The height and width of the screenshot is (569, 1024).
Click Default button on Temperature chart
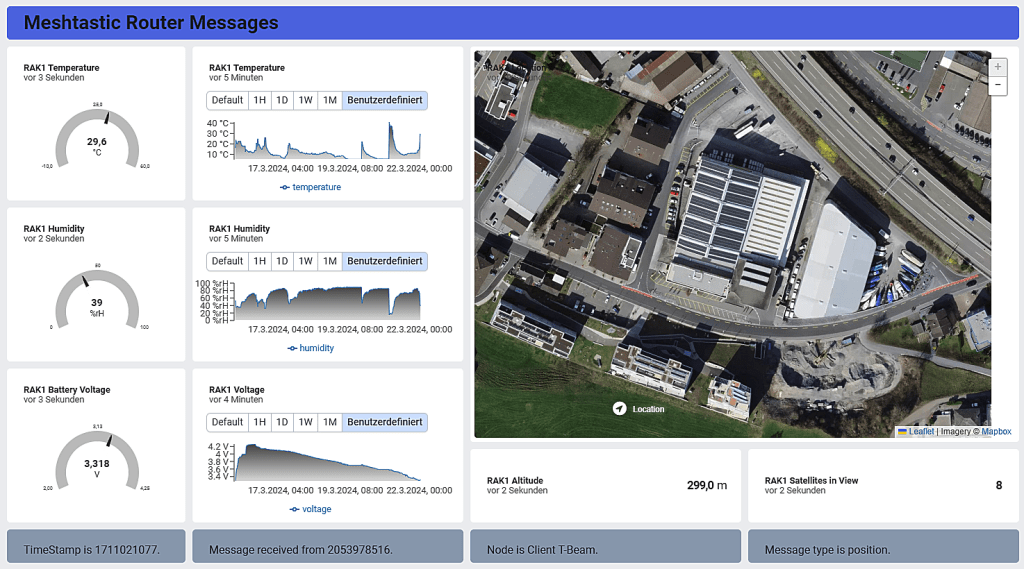[x=227, y=100]
